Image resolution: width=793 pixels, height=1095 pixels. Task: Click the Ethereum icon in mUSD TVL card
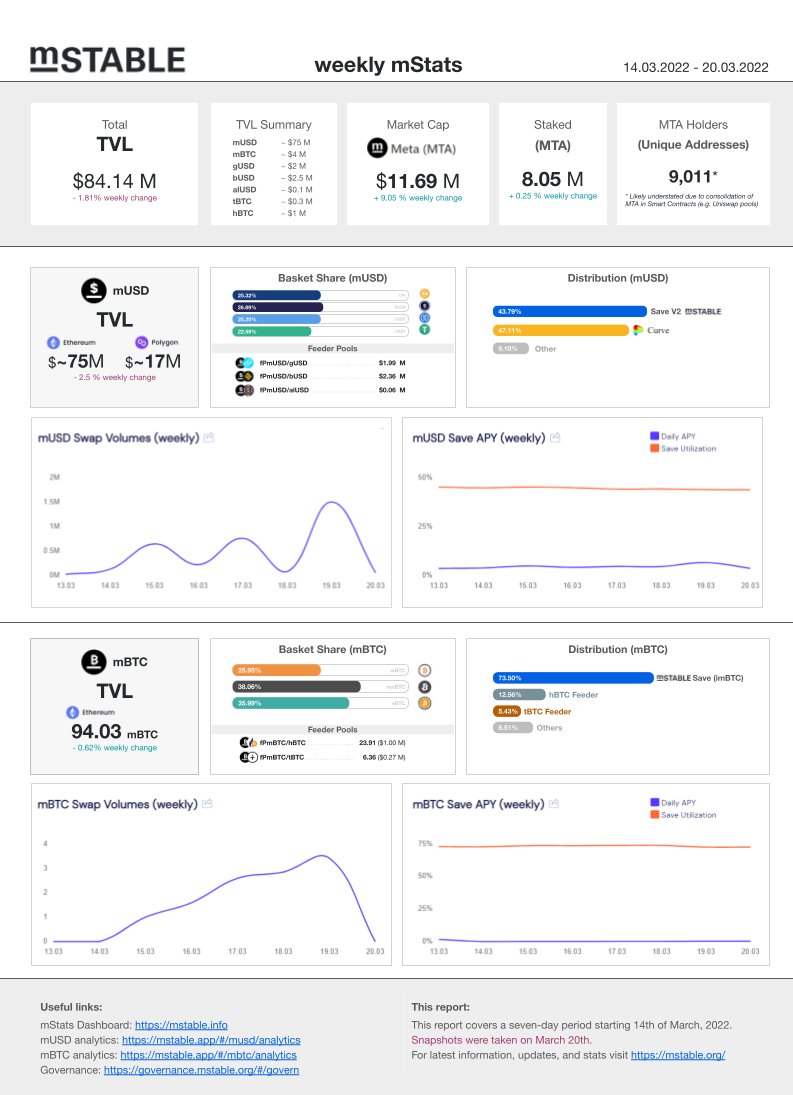point(53,342)
